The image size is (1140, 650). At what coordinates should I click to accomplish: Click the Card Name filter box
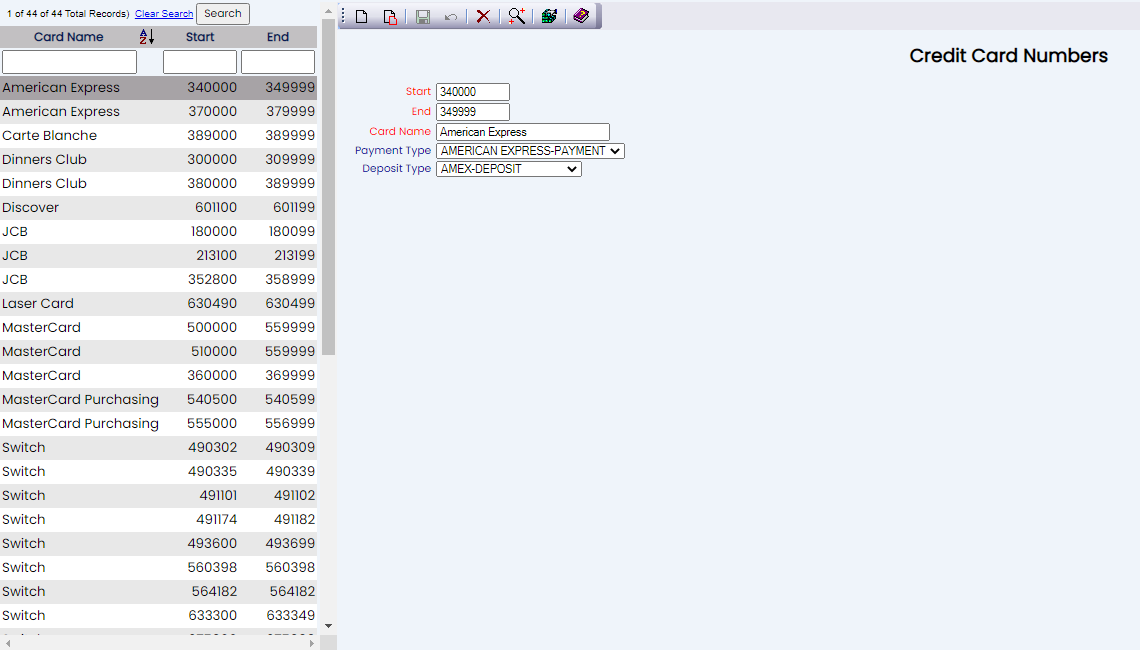coord(69,62)
